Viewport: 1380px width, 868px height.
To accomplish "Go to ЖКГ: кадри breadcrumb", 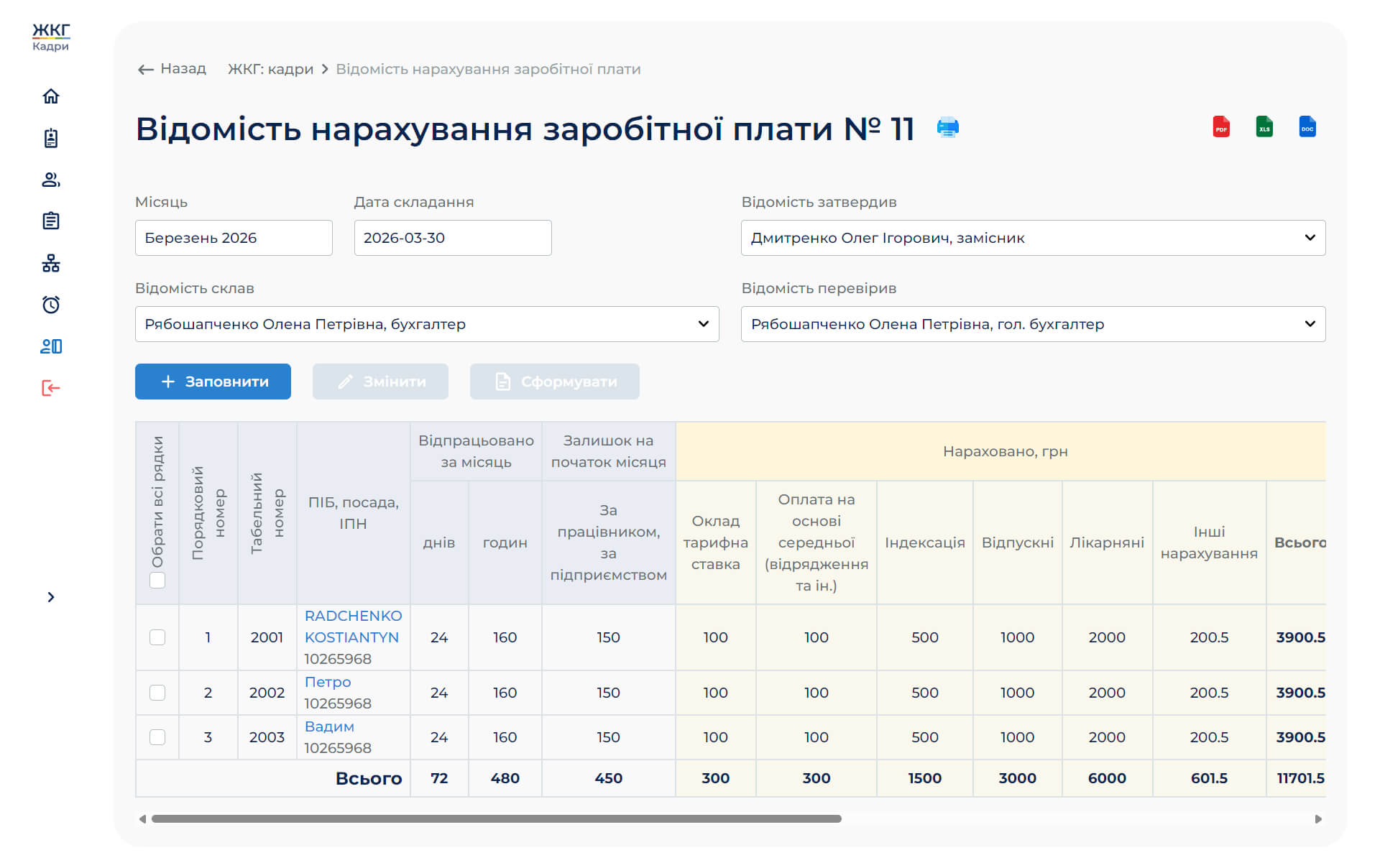I will tap(270, 69).
